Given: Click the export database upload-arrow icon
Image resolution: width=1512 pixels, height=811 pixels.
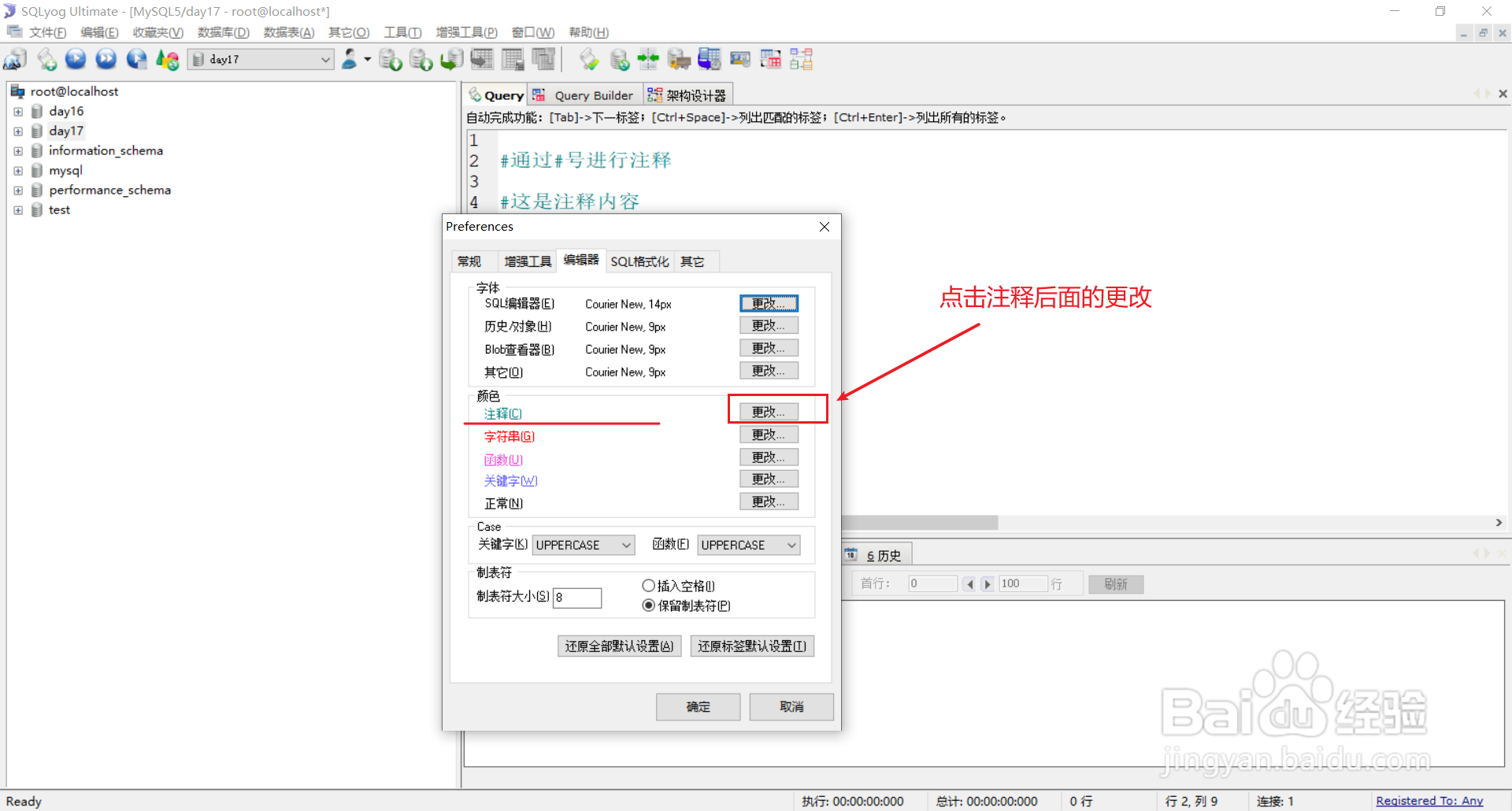Looking at the screenshot, I should 421,59.
